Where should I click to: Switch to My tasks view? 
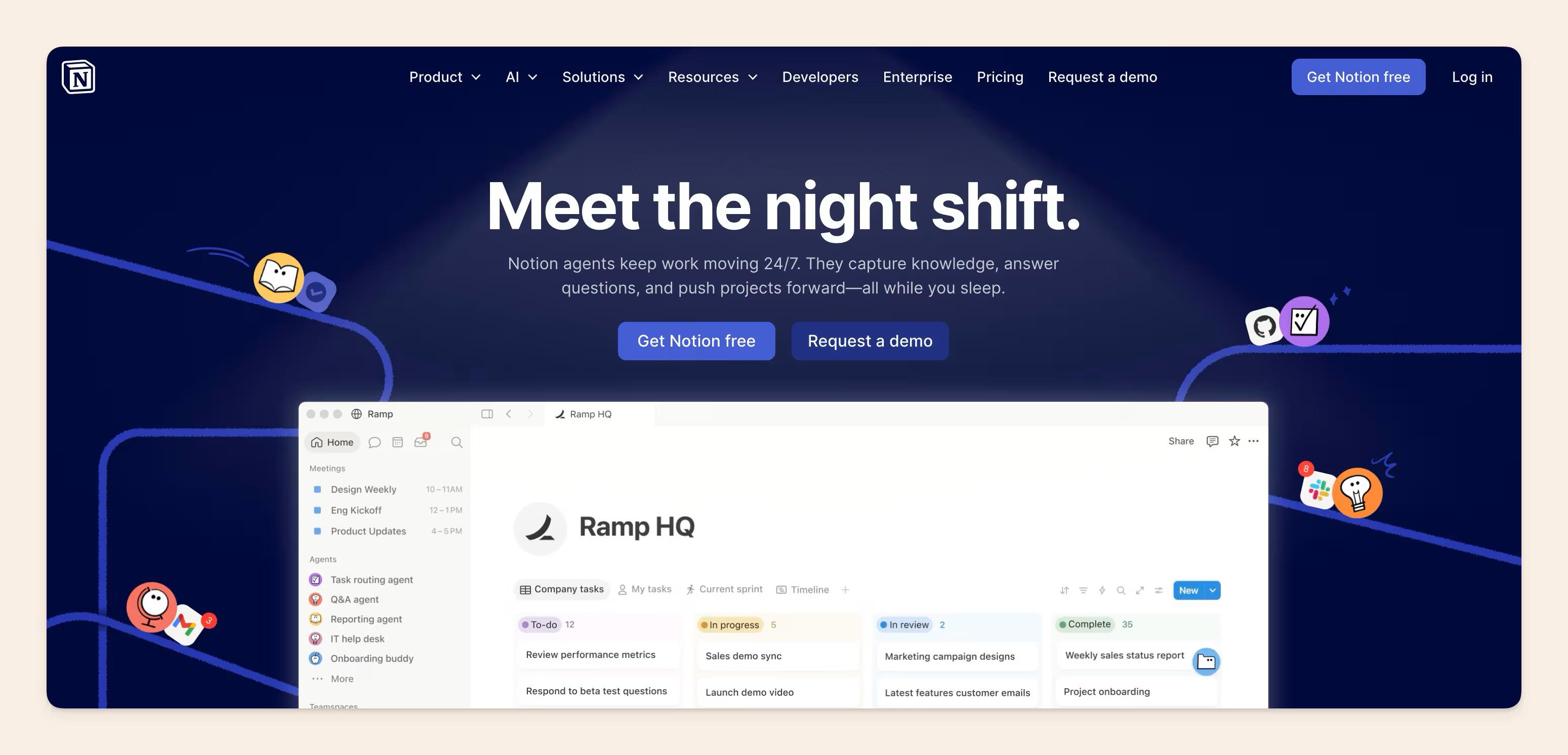pos(645,590)
